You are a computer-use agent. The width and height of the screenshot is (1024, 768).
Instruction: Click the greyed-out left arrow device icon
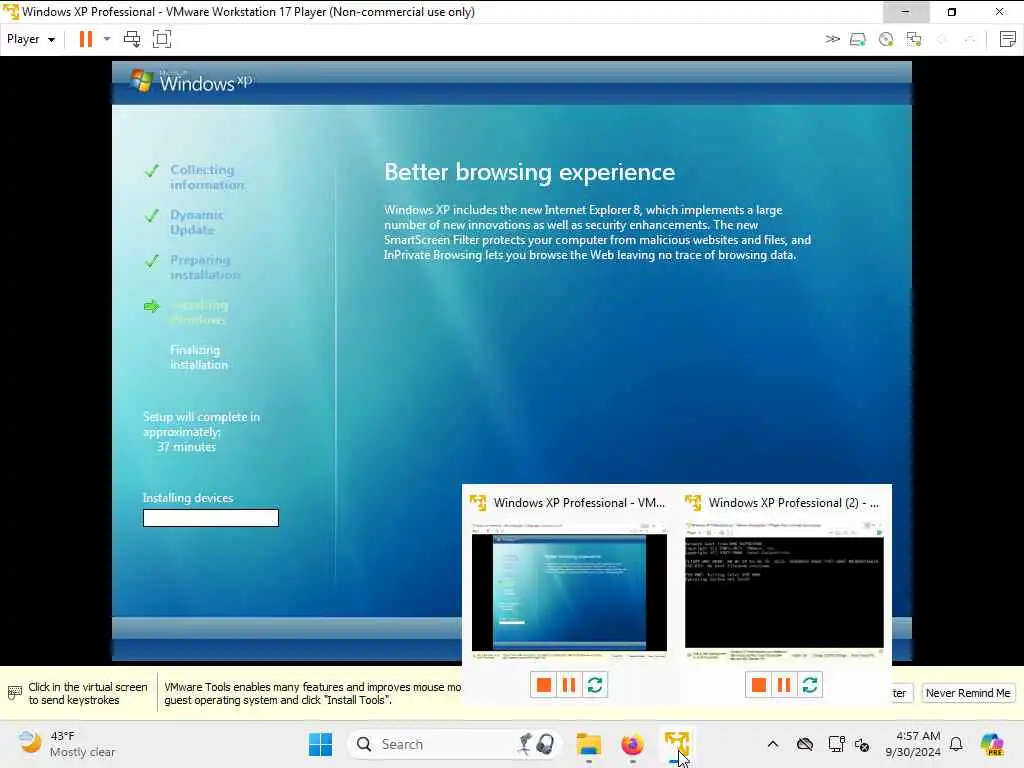pyautogui.click(x=942, y=40)
